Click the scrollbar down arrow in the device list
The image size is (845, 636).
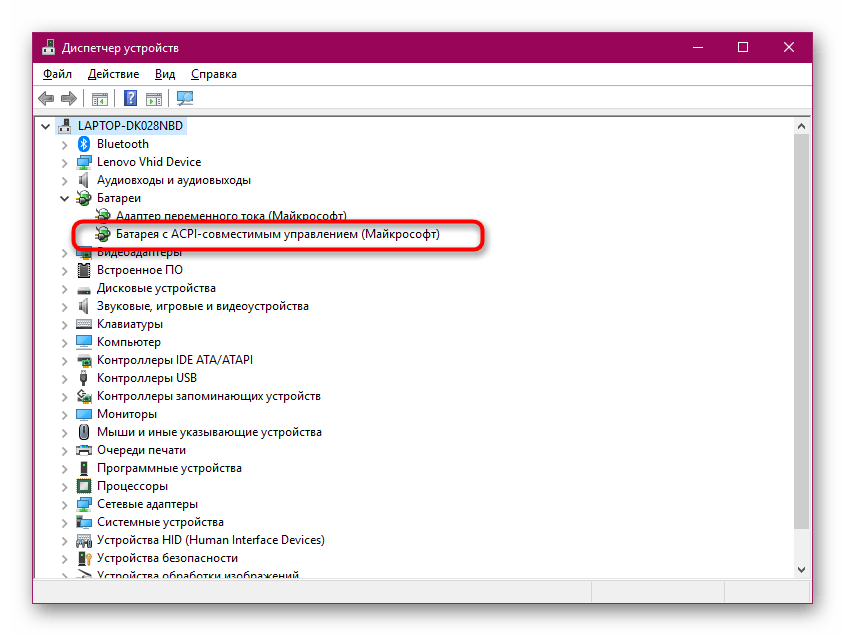[802, 568]
